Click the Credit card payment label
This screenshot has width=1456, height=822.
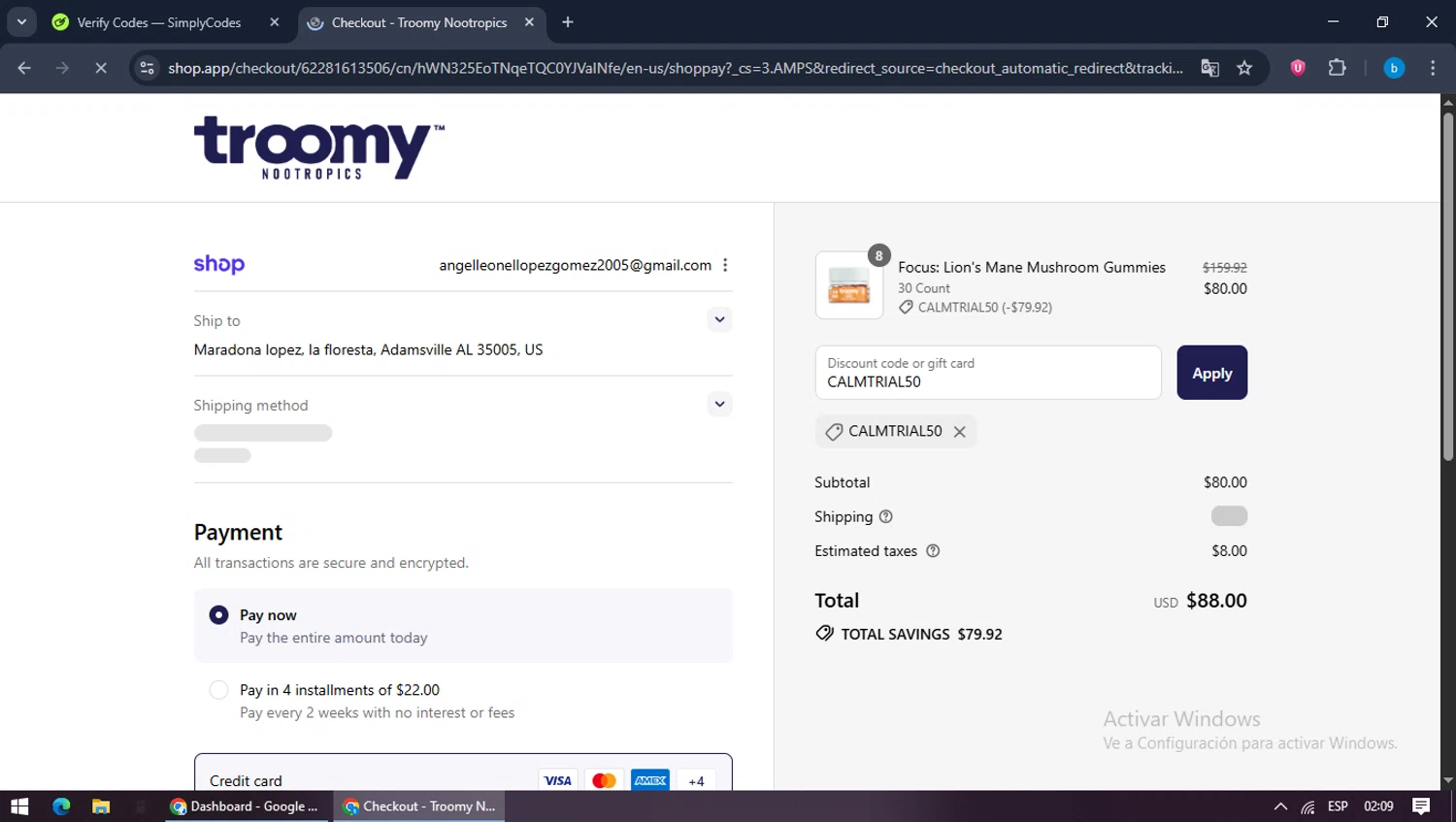246,780
